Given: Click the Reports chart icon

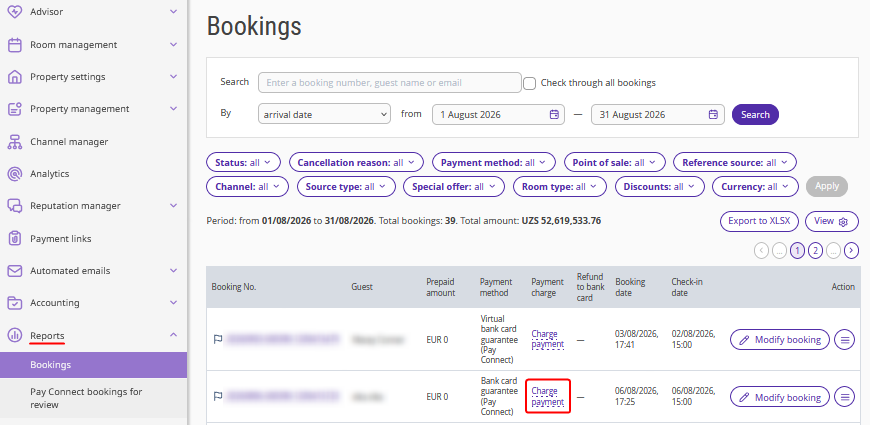Looking at the screenshot, I should point(15,335).
